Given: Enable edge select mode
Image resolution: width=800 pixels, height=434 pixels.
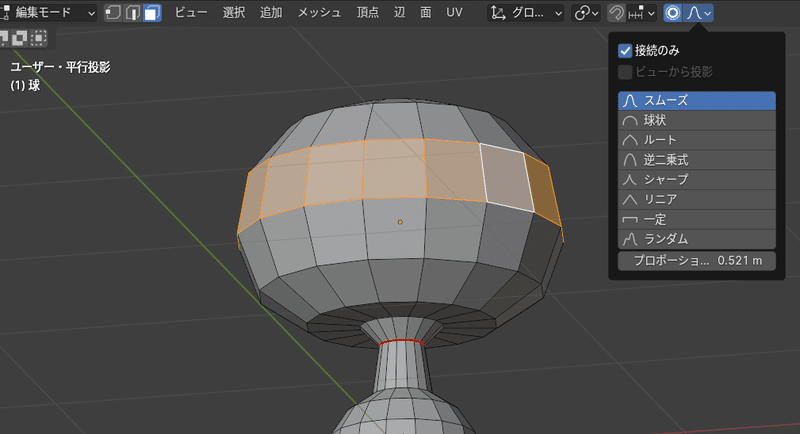Looking at the screenshot, I should (132, 13).
